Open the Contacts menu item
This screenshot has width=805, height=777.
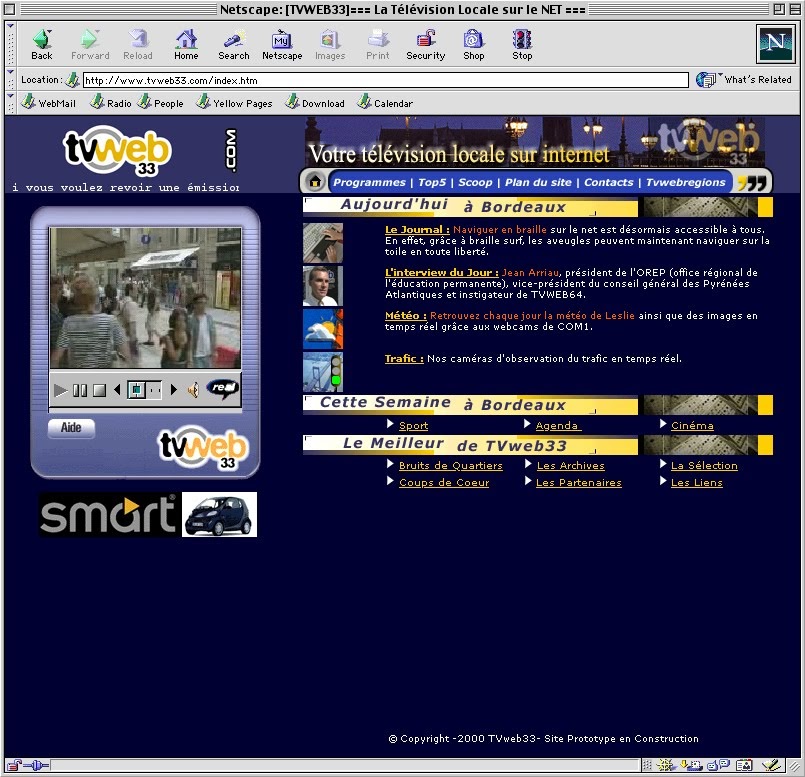coord(608,182)
